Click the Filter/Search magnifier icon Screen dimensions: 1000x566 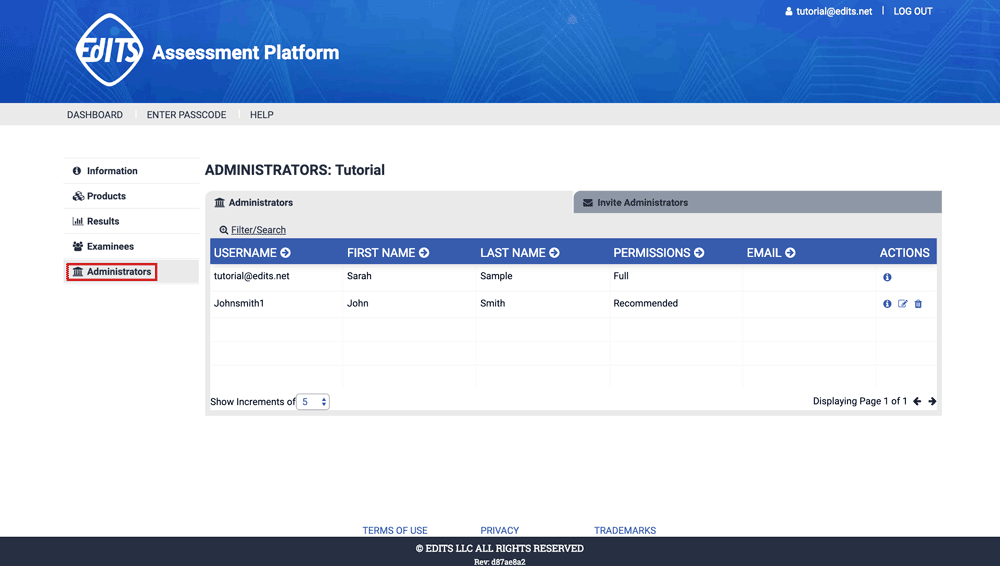pyautogui.click(x=223, y=230)
